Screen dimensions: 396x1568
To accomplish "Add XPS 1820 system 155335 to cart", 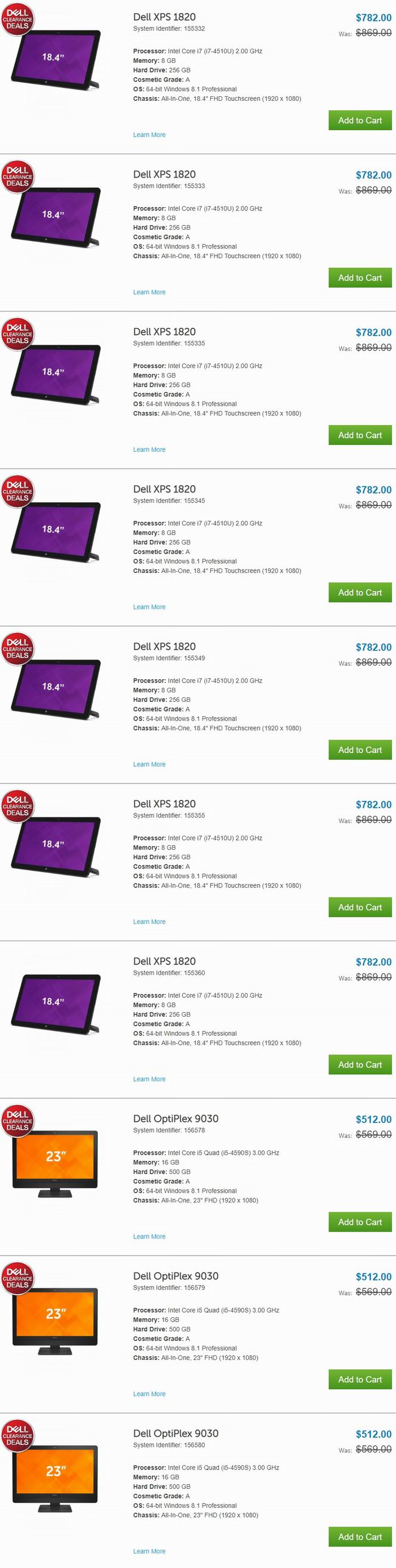I will (x=360, y=435).
